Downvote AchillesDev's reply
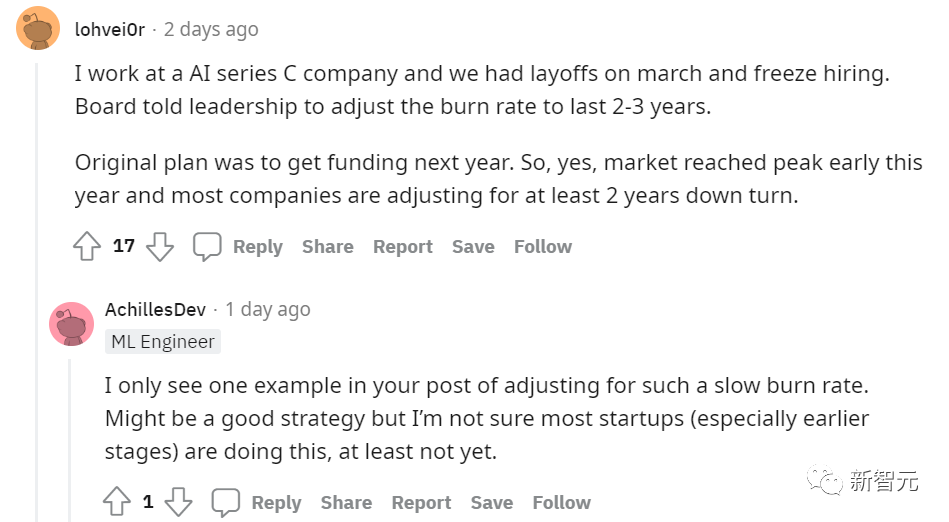949x522 pixels. pyautogui.click(x=178, y=502)
